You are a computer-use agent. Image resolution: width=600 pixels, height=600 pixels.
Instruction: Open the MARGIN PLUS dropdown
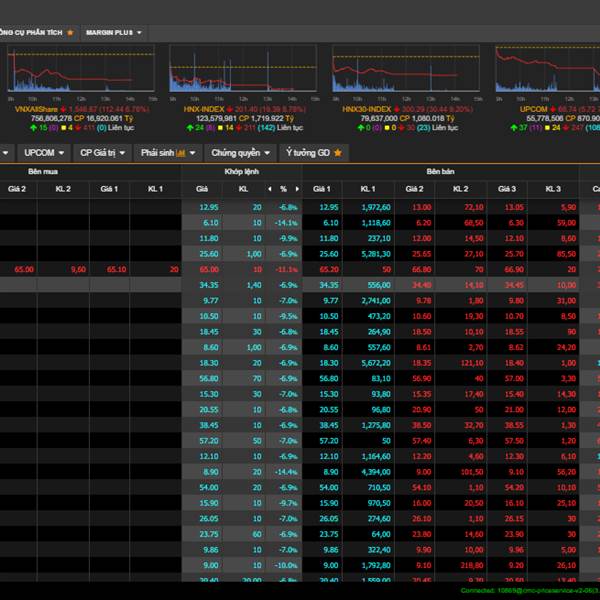pyautogui.click(x=114, y=33)
